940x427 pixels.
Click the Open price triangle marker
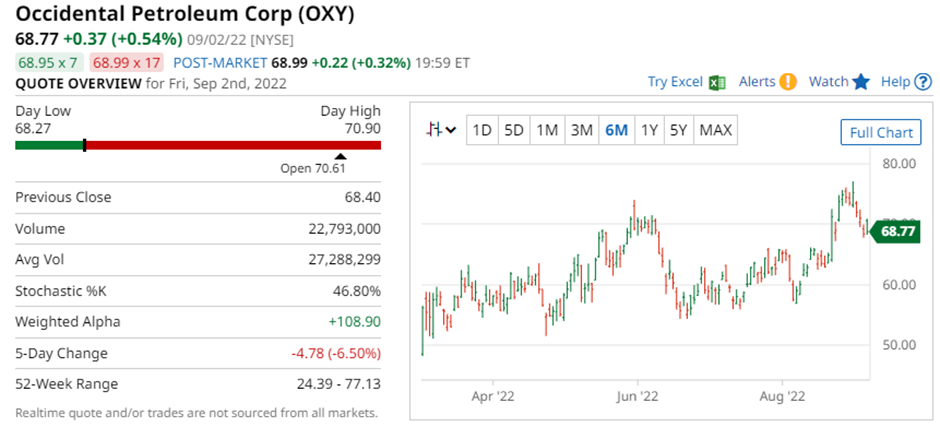click(x=340, y=156)
